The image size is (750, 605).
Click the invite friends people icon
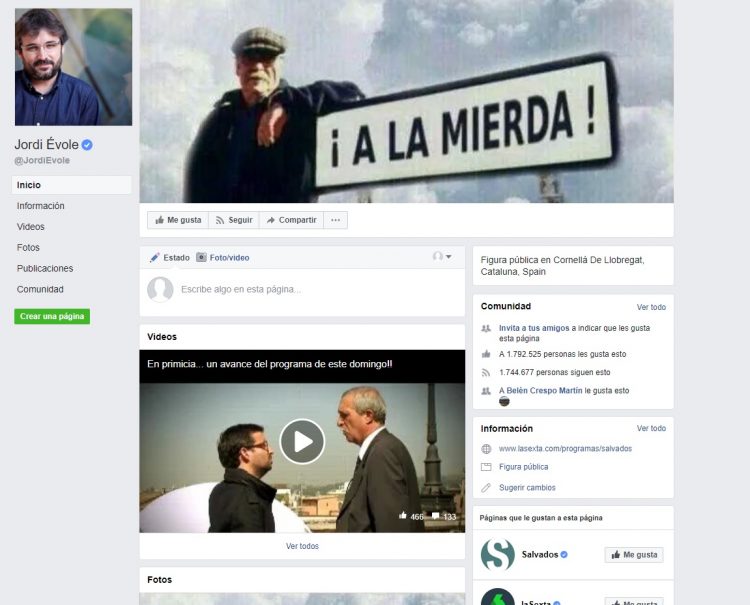[486, 329]
